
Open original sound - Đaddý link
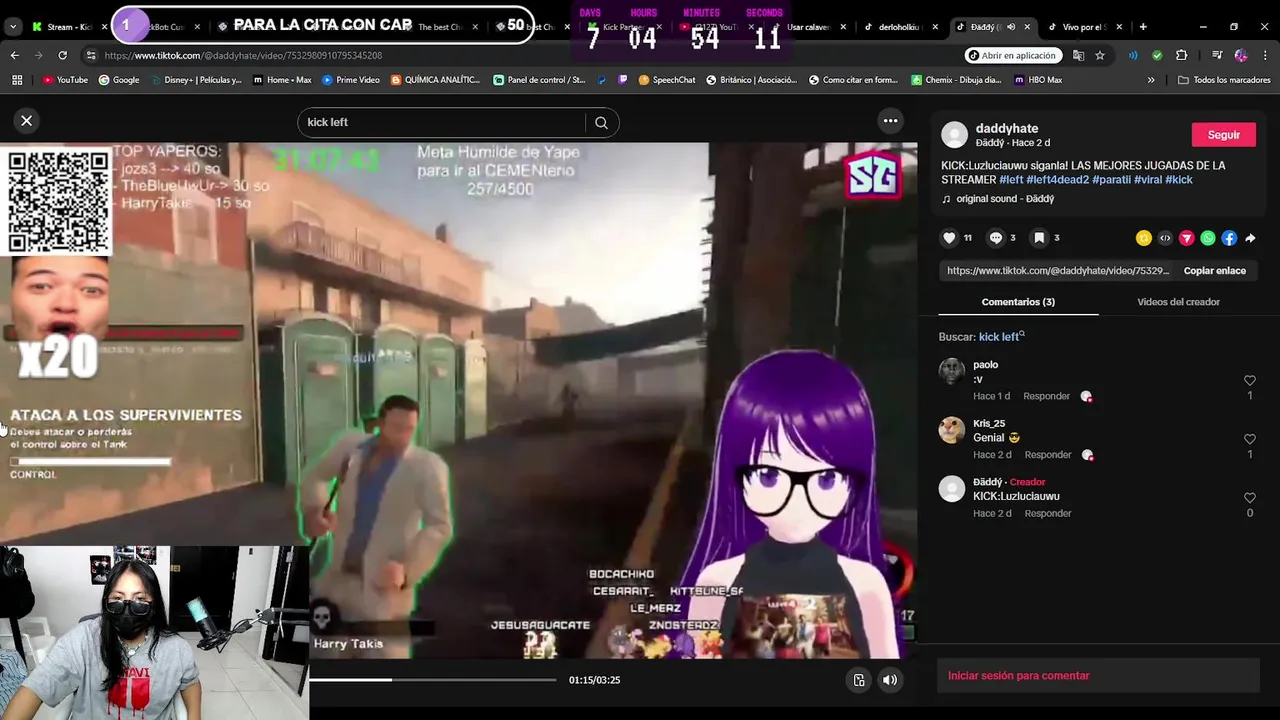(1005, 199)
